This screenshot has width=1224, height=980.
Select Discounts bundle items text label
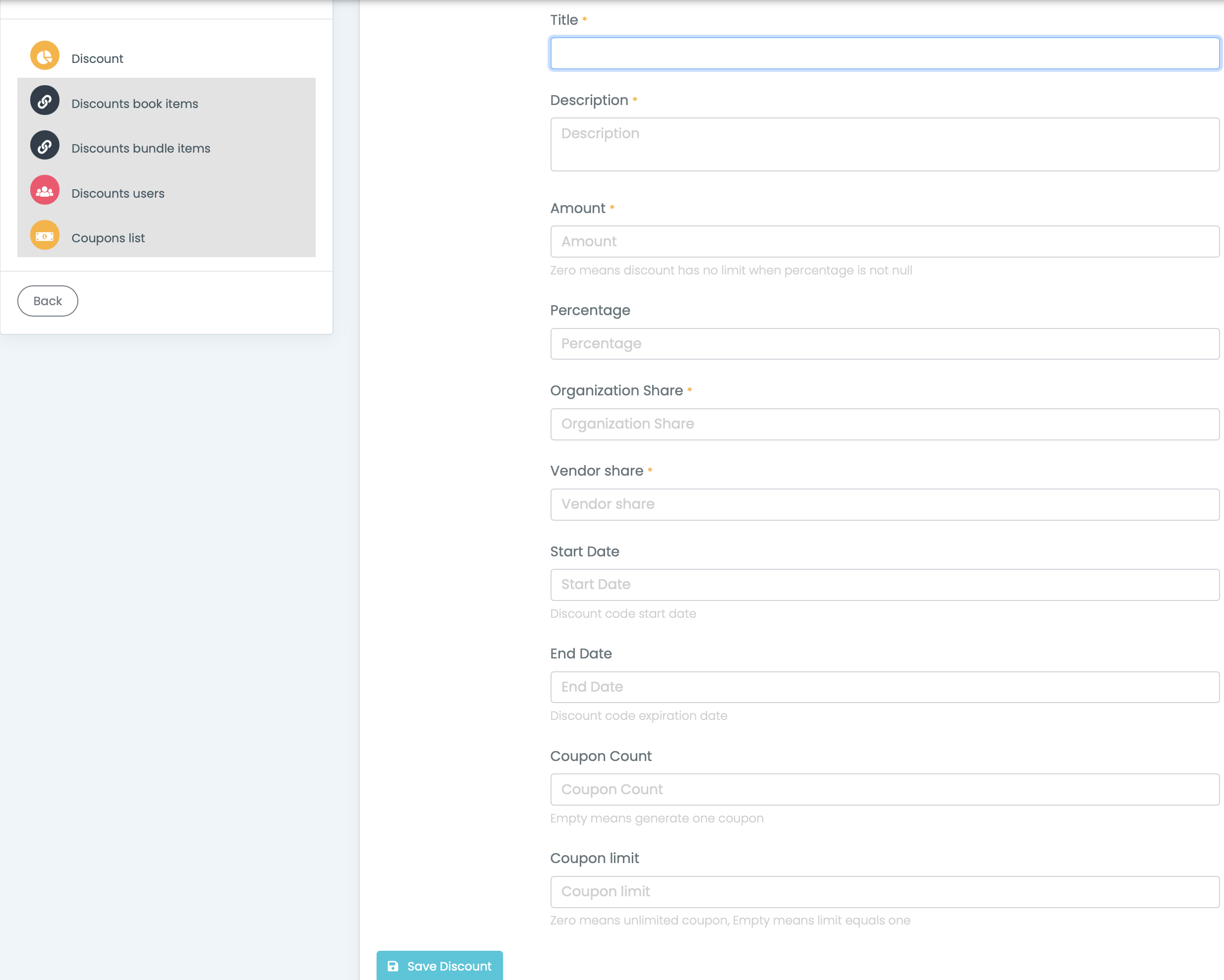coord(141,148)
